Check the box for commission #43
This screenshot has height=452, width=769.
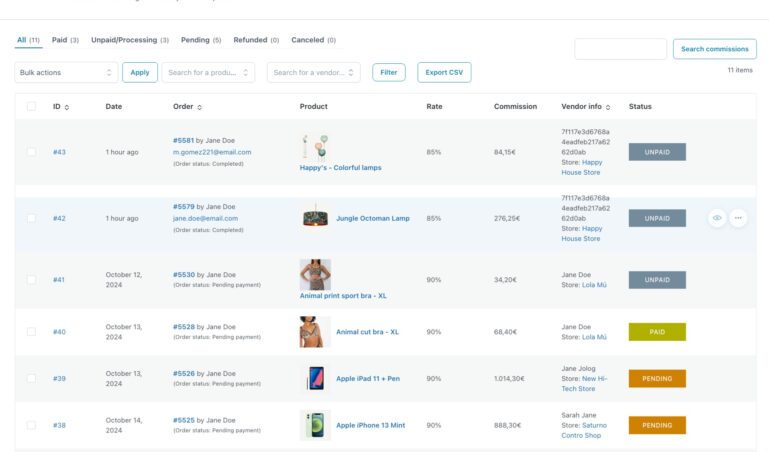[32, 152]
